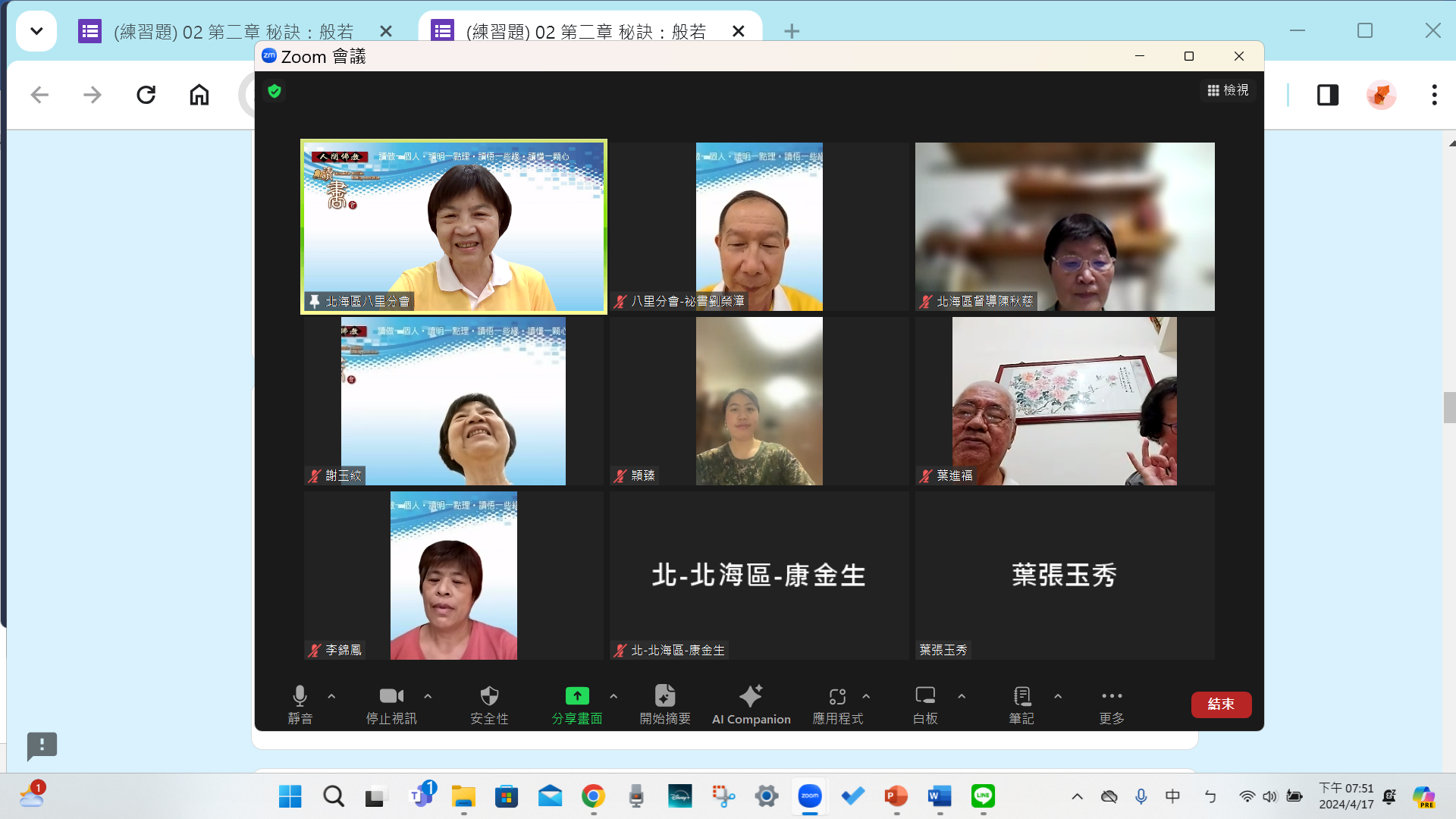The width and height of the screenshot is (1456, 819).
Task: Stop video (停止視訊)
Action: (391, 696)
